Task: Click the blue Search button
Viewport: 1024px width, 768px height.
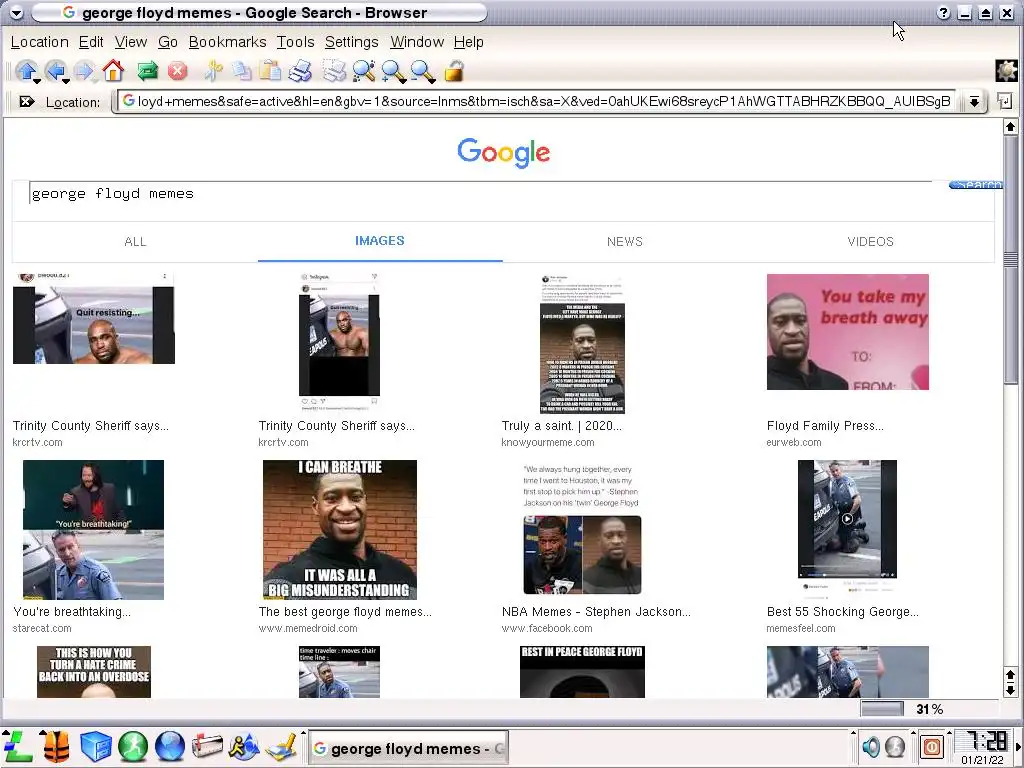Action: (974, 185)
